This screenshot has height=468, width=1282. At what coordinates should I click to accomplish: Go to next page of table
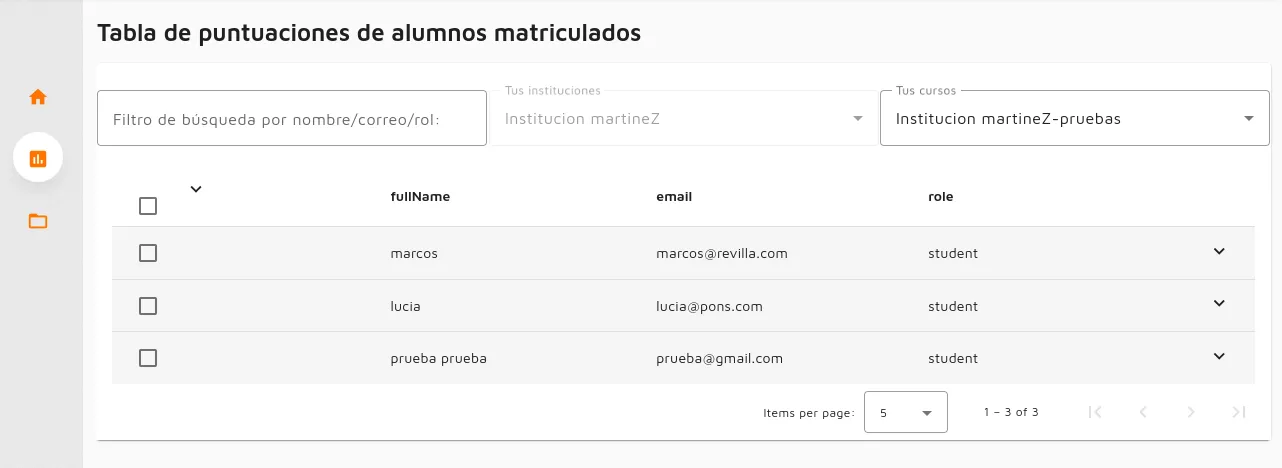pos(1191,412)
